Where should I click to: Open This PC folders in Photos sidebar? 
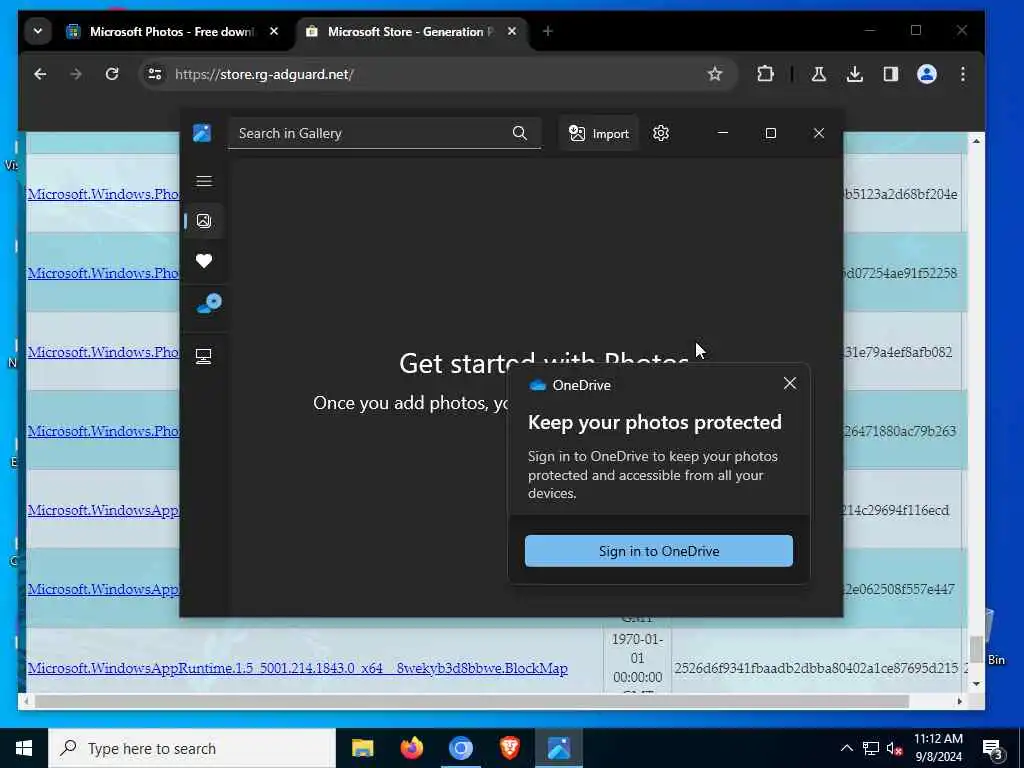(x=204, y=357)
